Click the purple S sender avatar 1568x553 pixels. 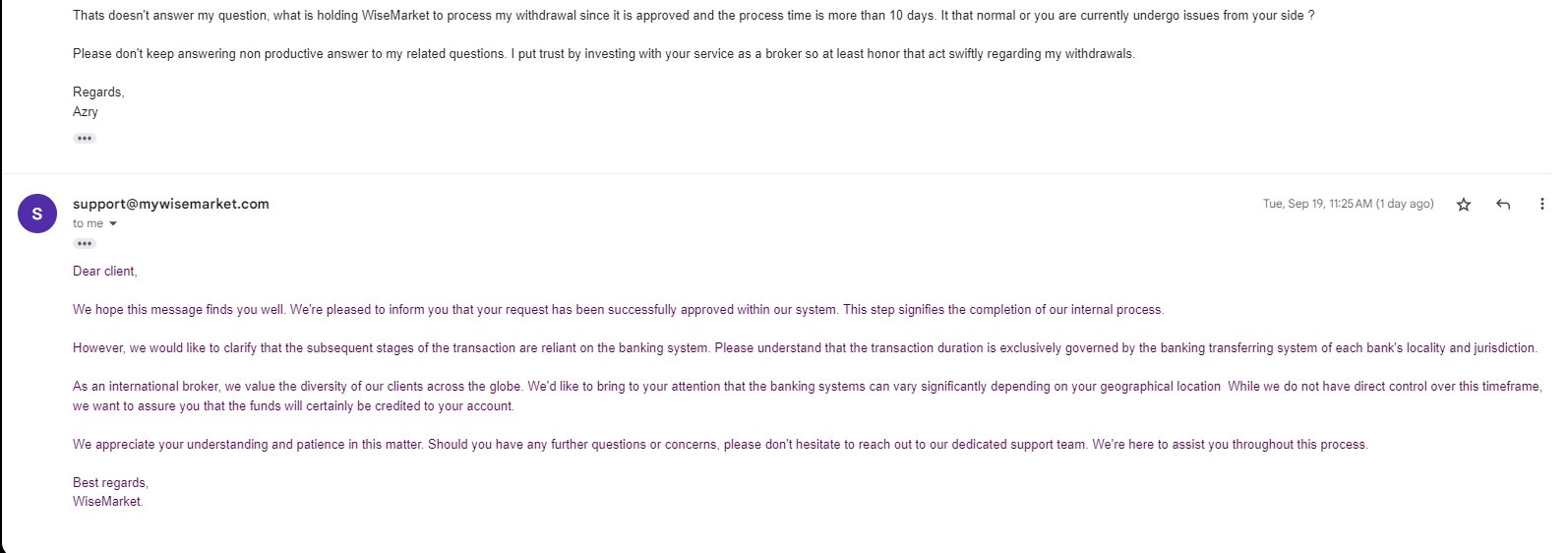(x=37, y=214)
